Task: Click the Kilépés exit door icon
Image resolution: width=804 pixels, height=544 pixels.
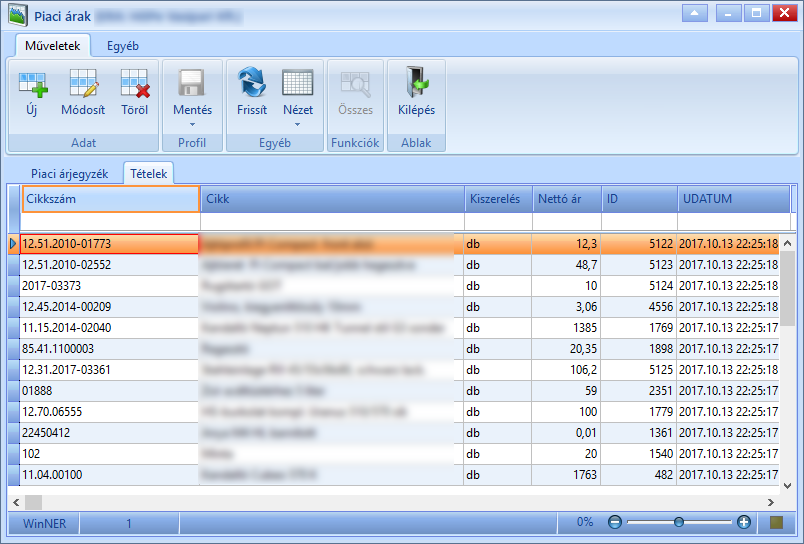Action: click(417, 82)
